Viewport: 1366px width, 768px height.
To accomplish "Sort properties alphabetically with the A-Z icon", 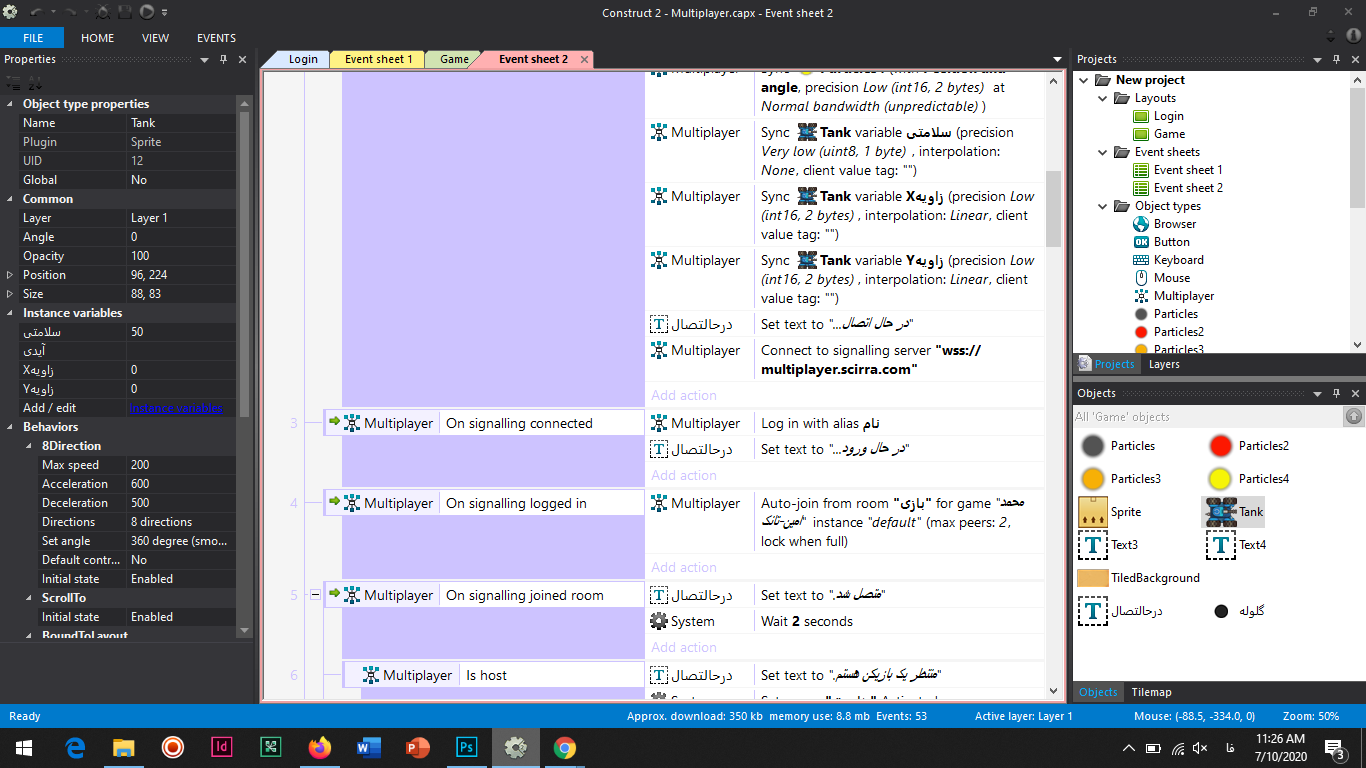I will (x=33, y=84).
